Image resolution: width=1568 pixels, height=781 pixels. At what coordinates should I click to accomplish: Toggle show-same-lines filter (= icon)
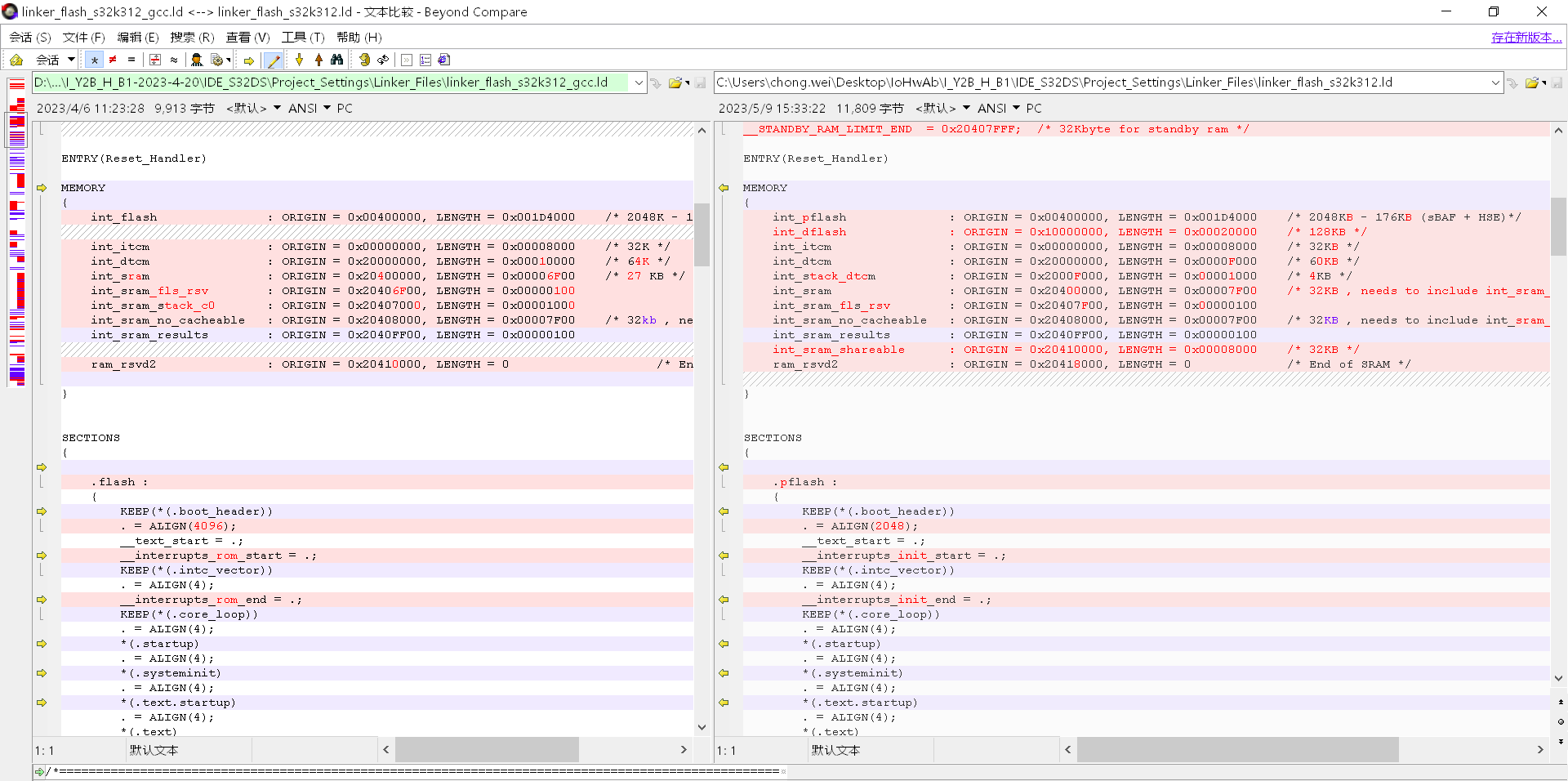131,60
